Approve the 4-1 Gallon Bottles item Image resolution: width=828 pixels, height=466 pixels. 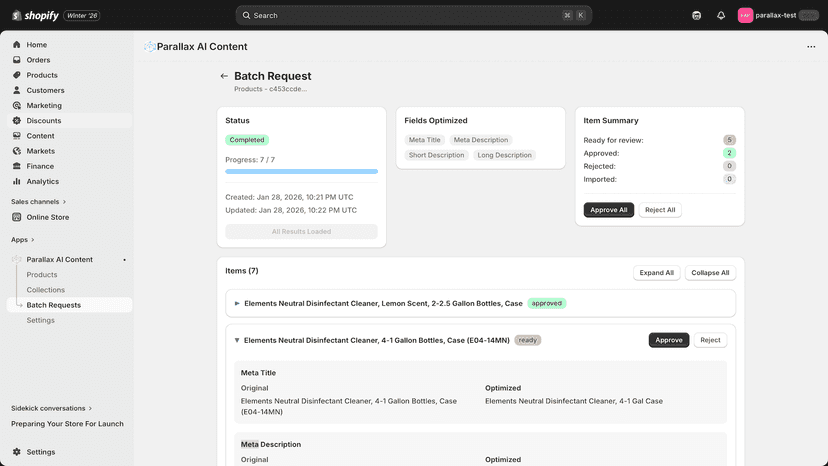[669, 340]
